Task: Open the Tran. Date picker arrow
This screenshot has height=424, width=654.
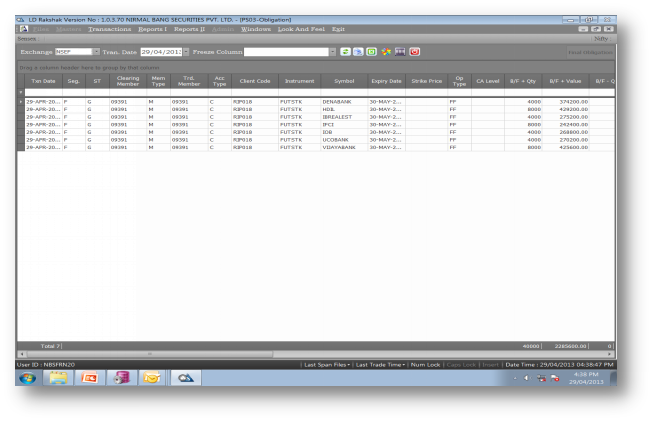Action: (185, 51)
